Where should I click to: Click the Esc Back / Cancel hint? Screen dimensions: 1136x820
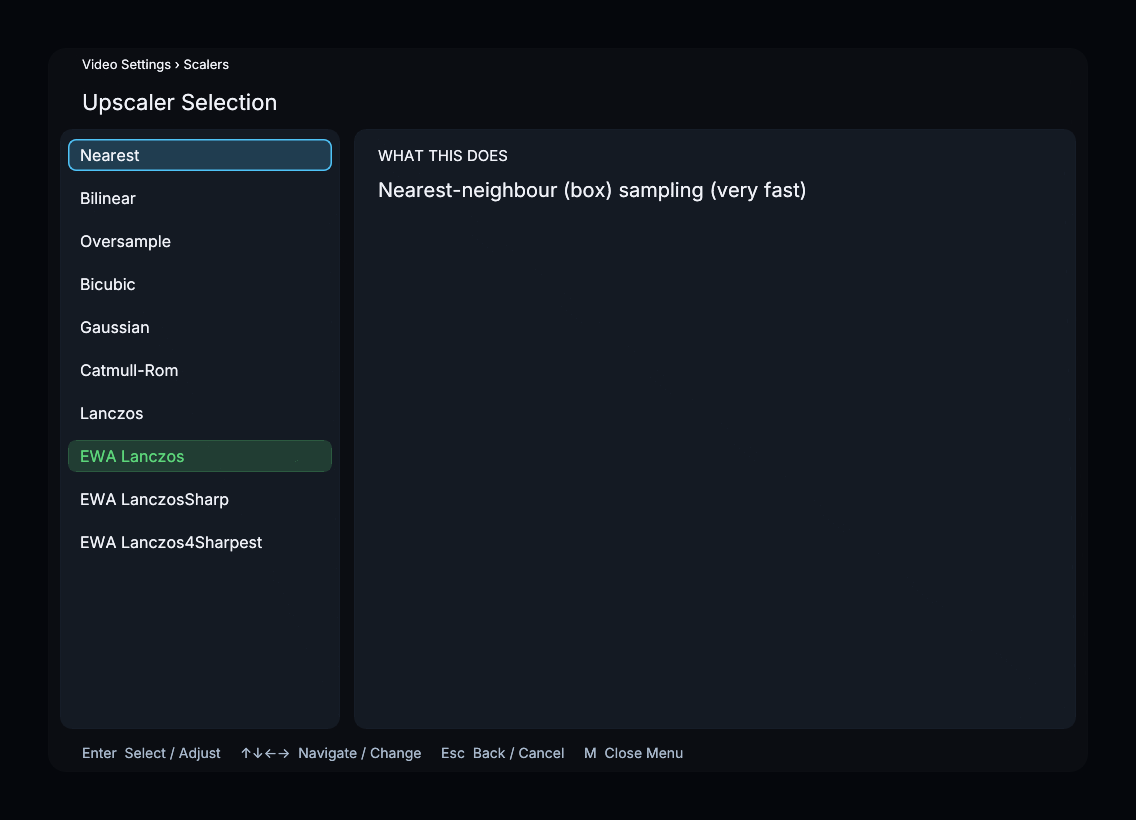[503, 753]
